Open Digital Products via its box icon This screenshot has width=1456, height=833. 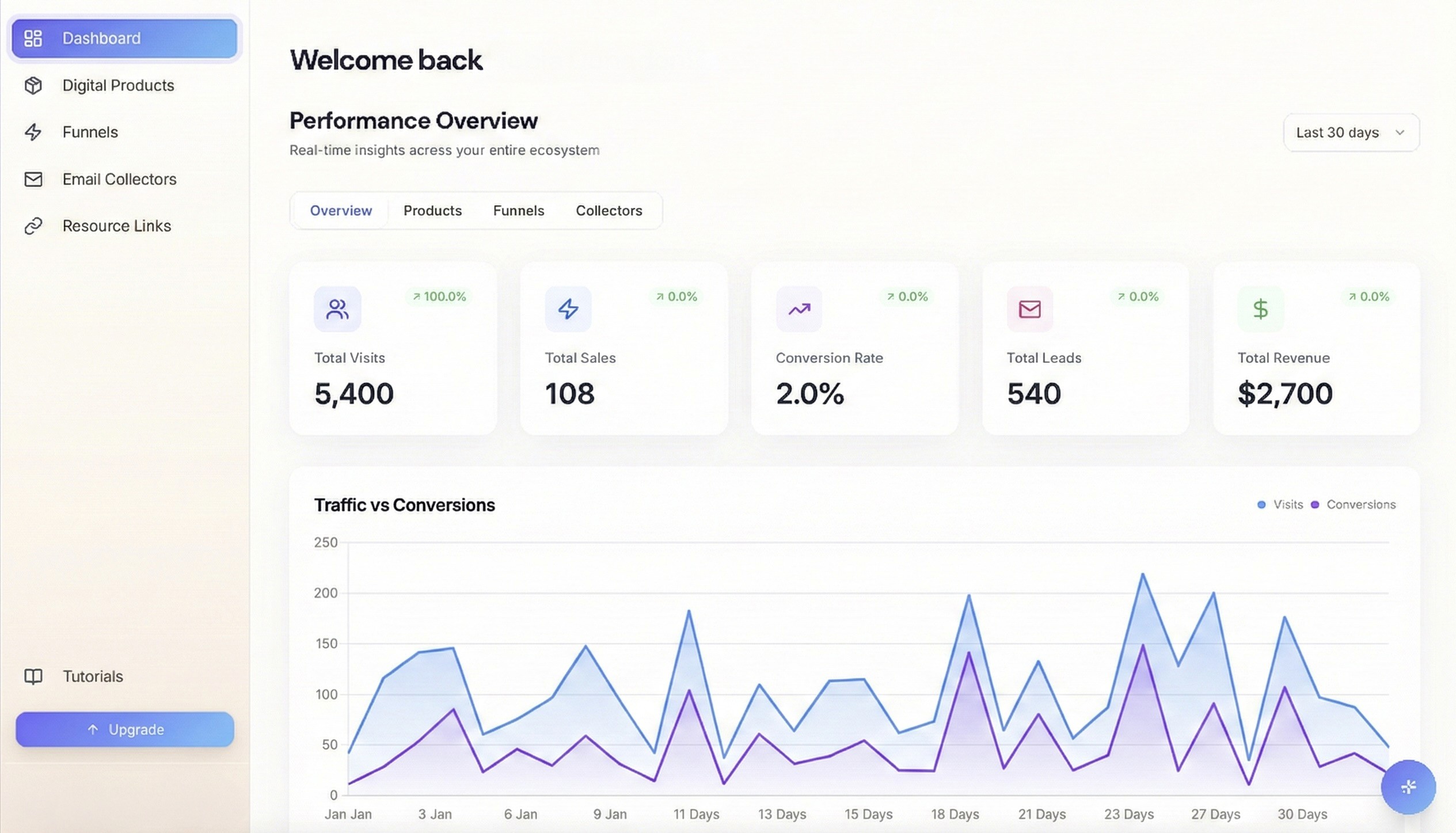click(x=33, y=85)
